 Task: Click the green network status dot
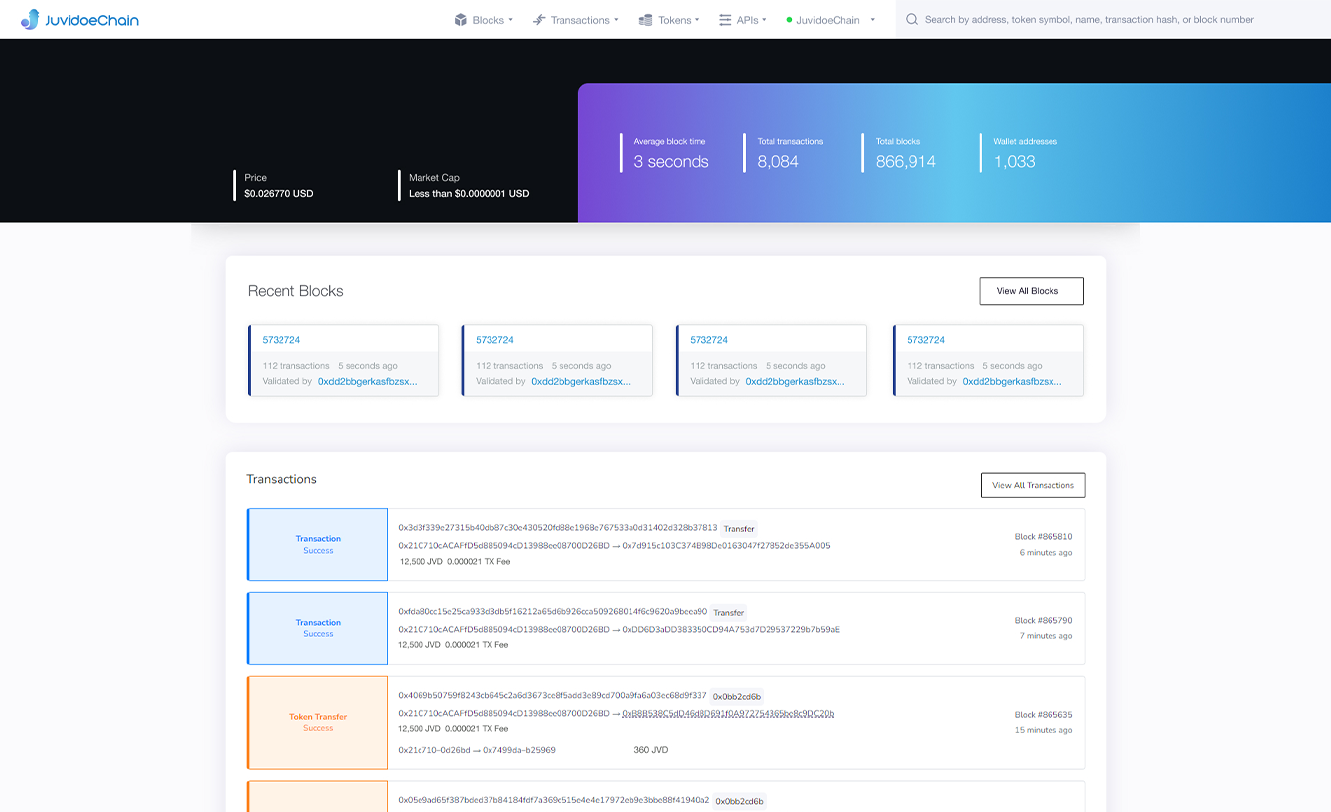(789, 20)
